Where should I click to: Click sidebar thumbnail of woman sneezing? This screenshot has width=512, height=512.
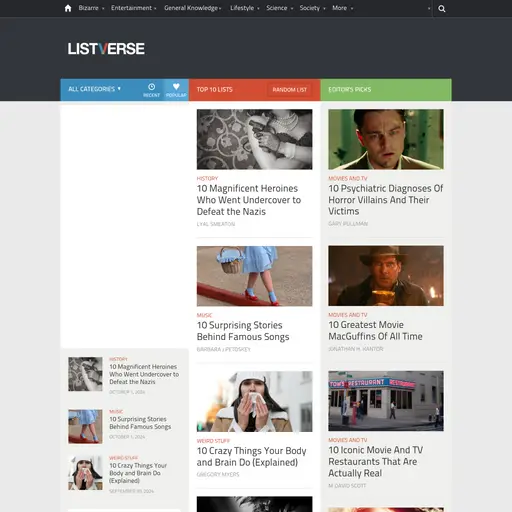(85, 473)
